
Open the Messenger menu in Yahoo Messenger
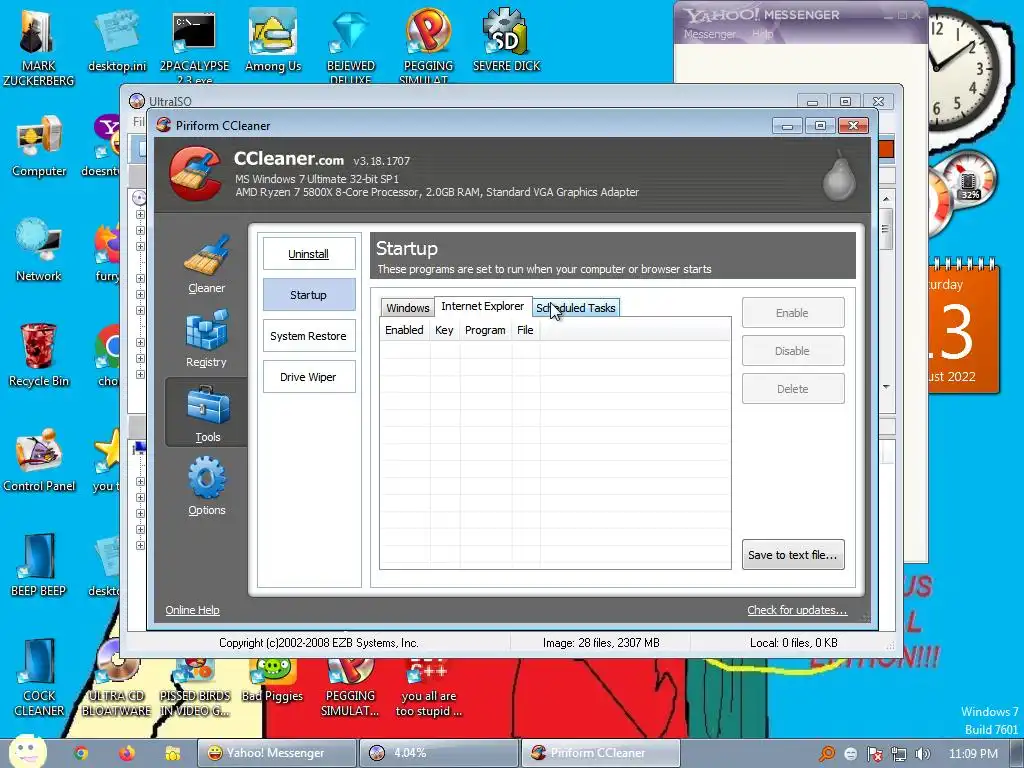tap(710, 34)
